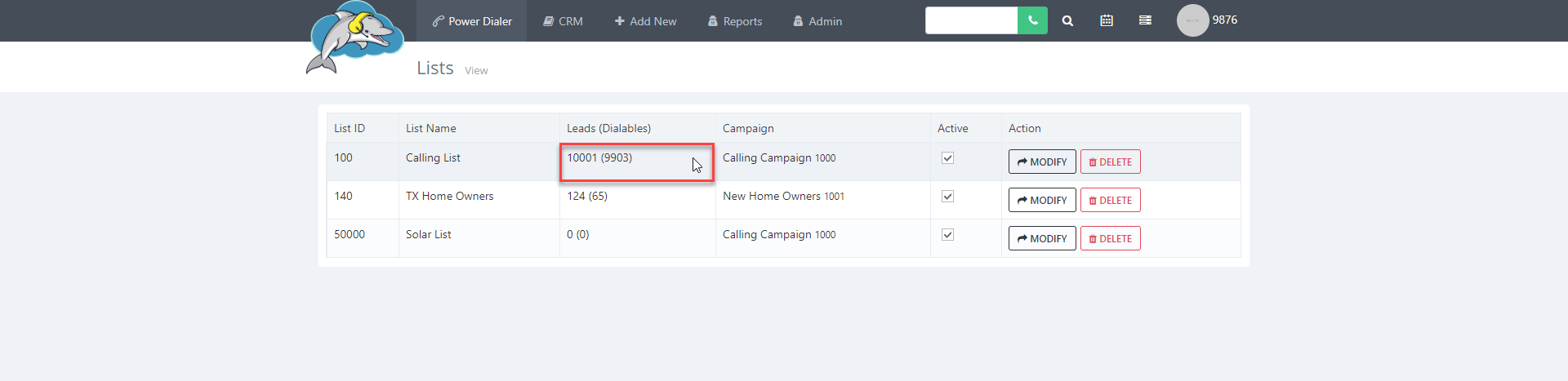This screenshot has height=381, width=1568.
Task: Delete the Solar List row
Action: (1111, 238)
